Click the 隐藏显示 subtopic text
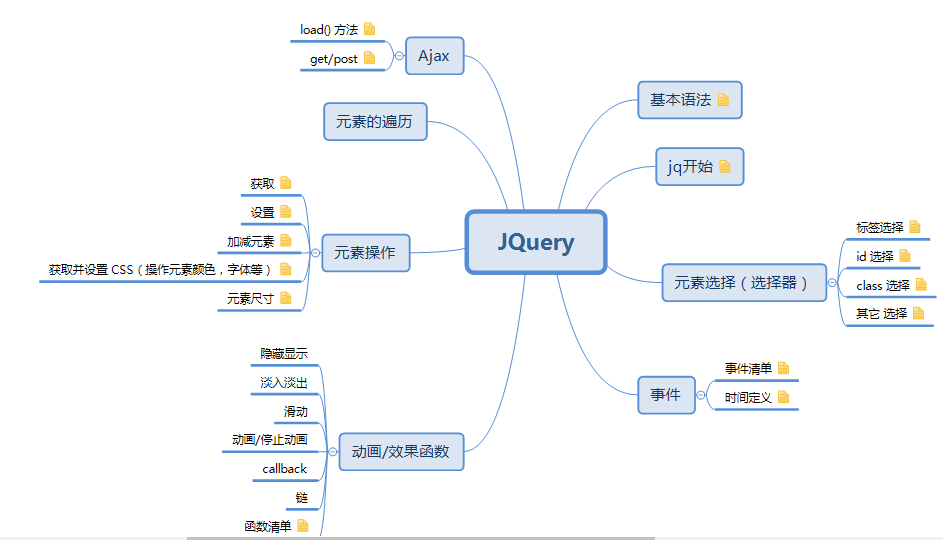Image resolution: width=943 pixels, height=540 pixels. pyautogui.click(x=284, y=354)
